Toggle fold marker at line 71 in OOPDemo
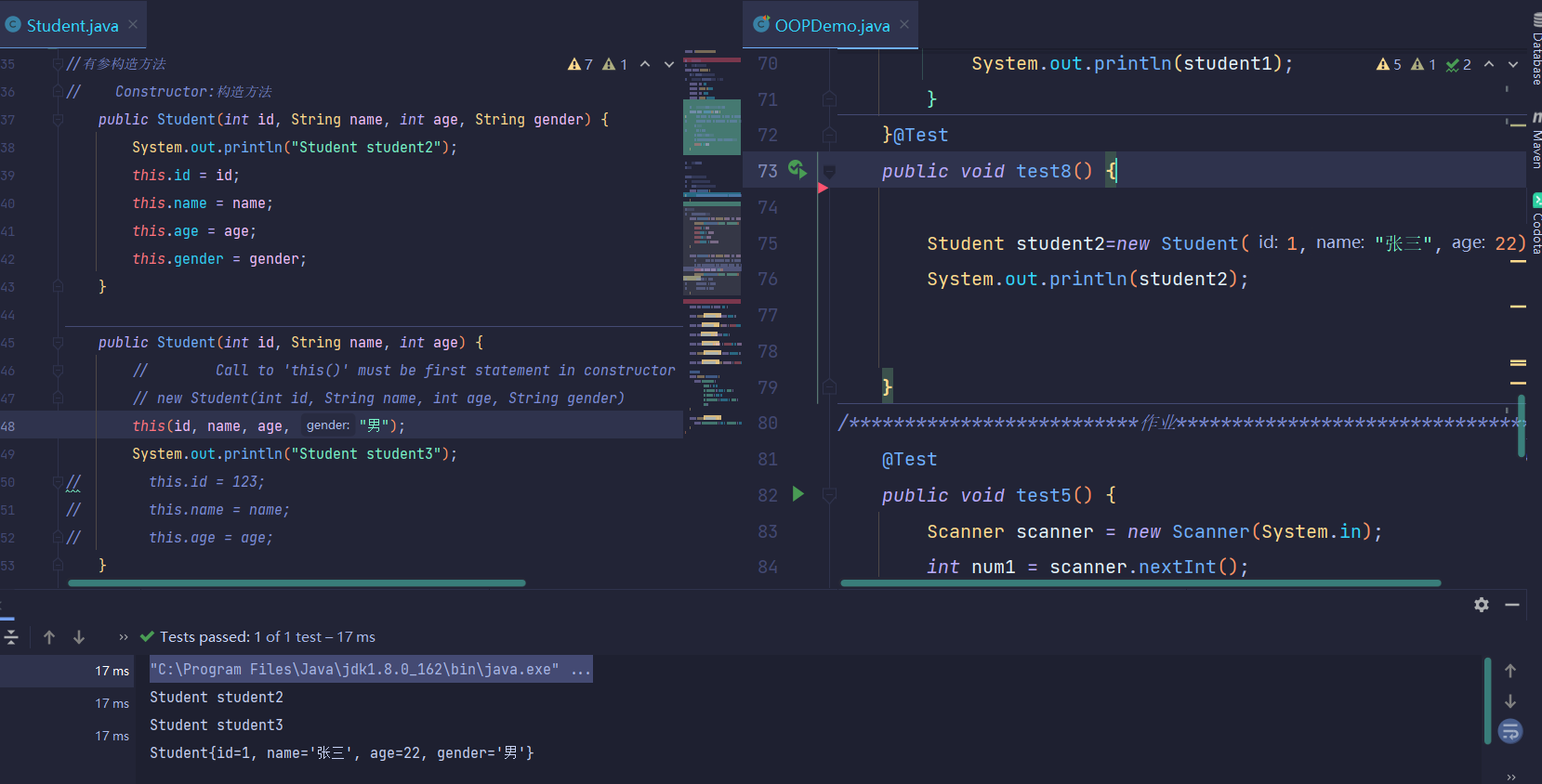Screen dimensions: 1542x784 click(x=829, y=99)
